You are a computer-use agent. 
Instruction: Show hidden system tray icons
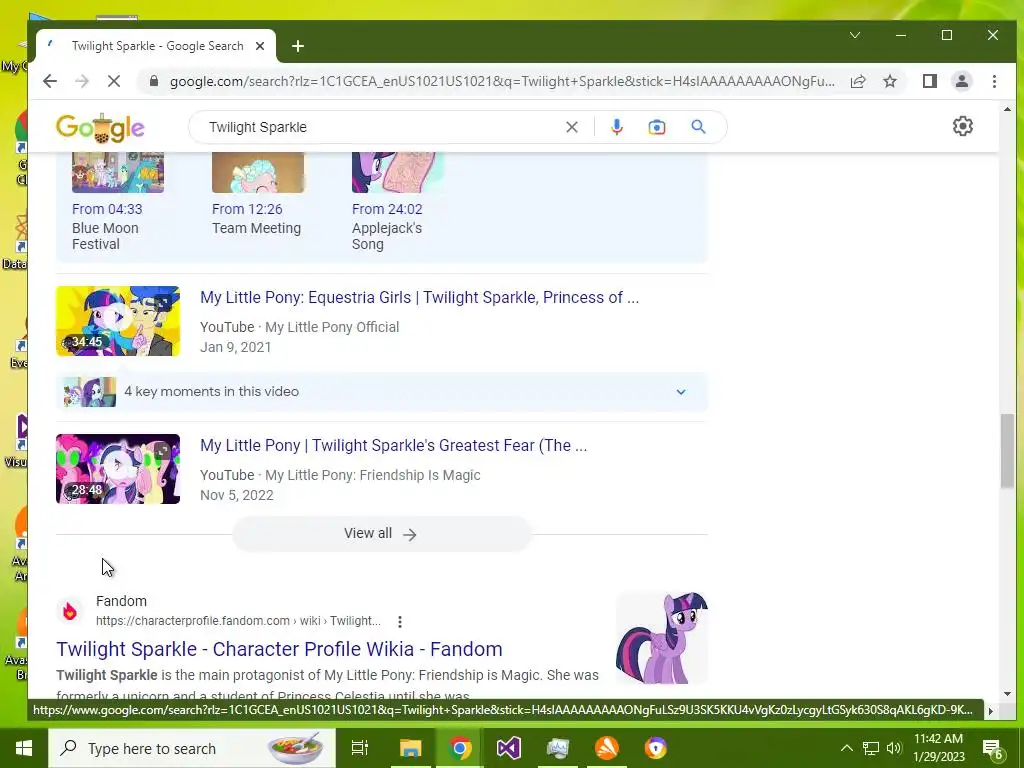click(846, 748)
